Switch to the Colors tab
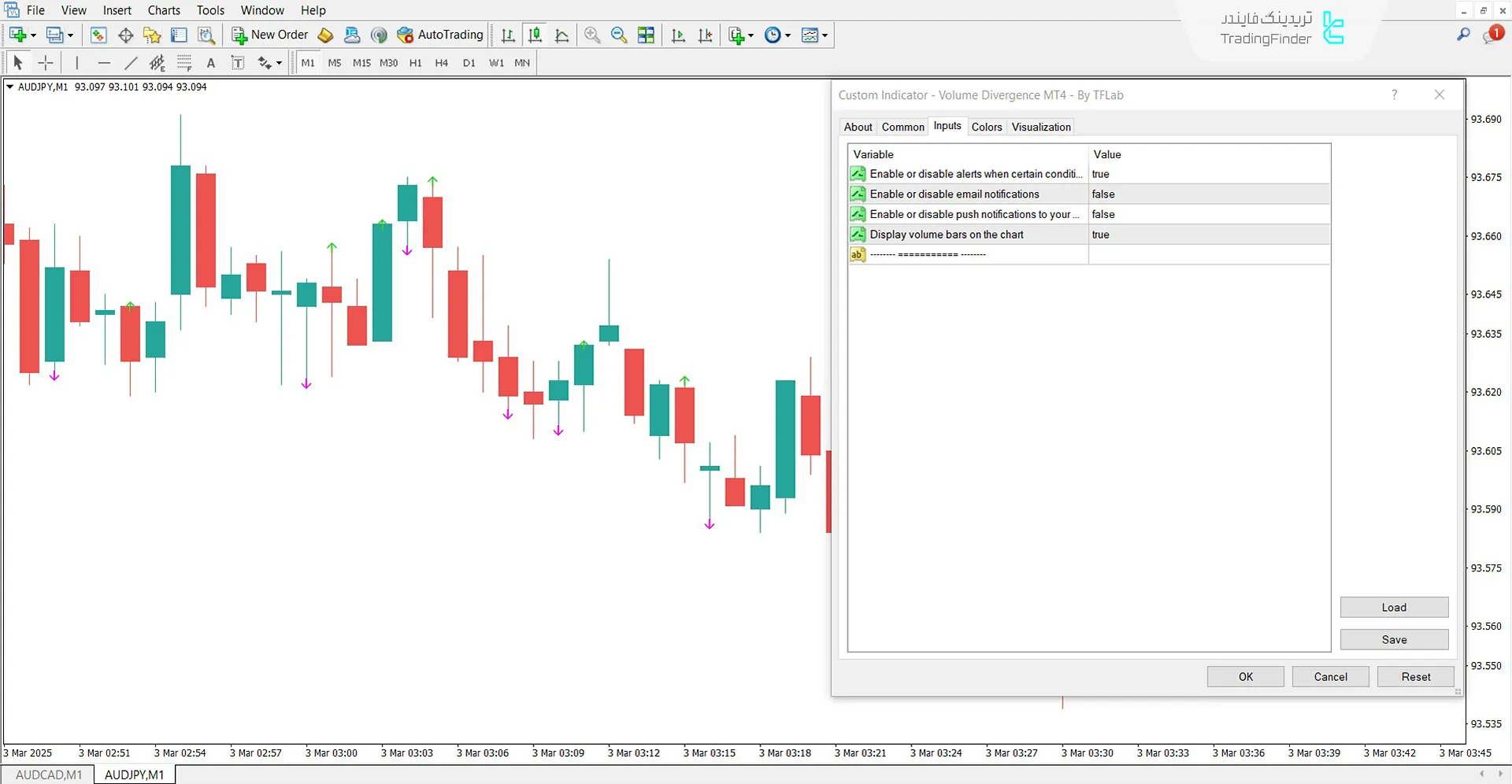Viewport: 1512px width, 784px height. point(987,127)
